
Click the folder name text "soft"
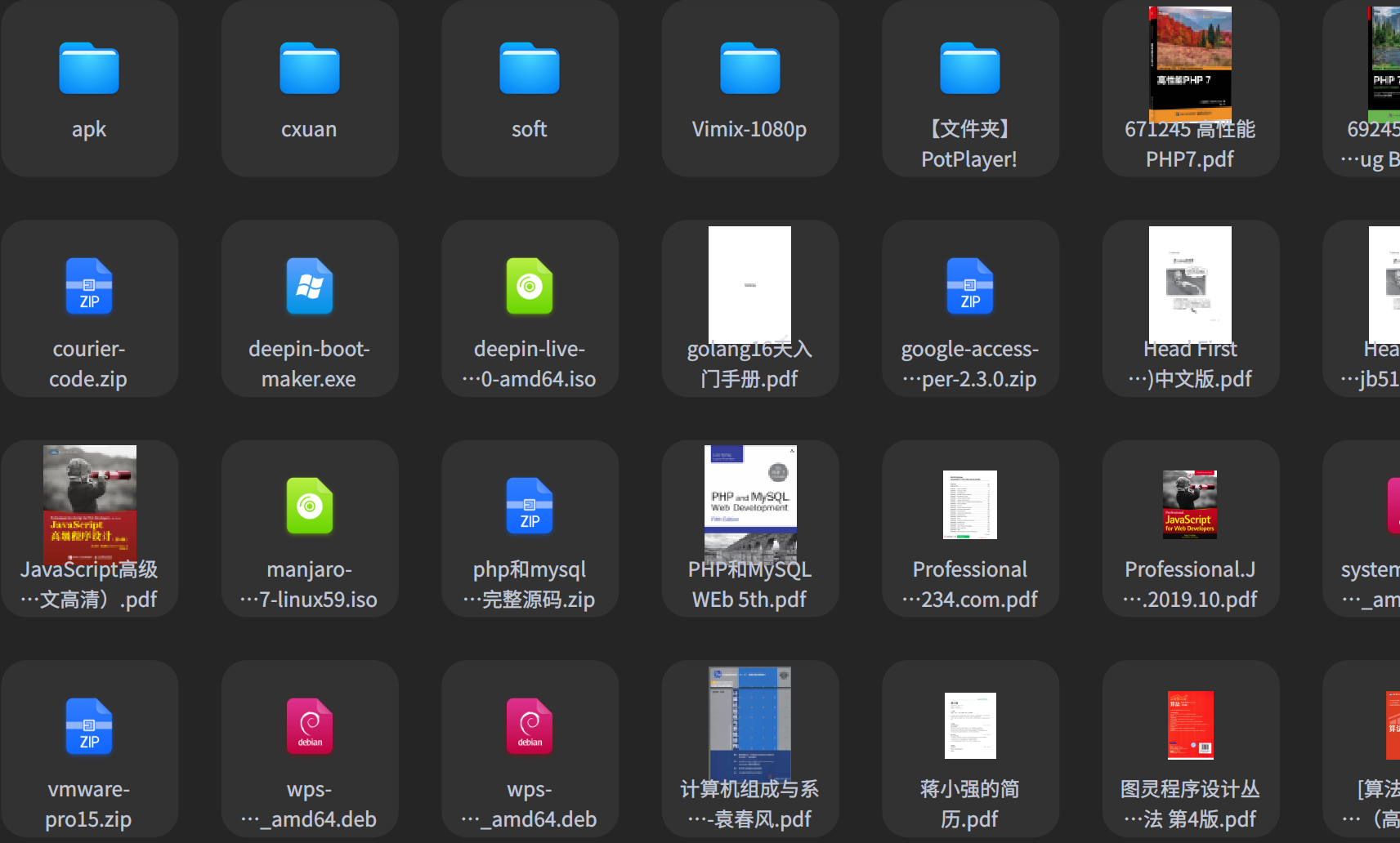[530, 129]
